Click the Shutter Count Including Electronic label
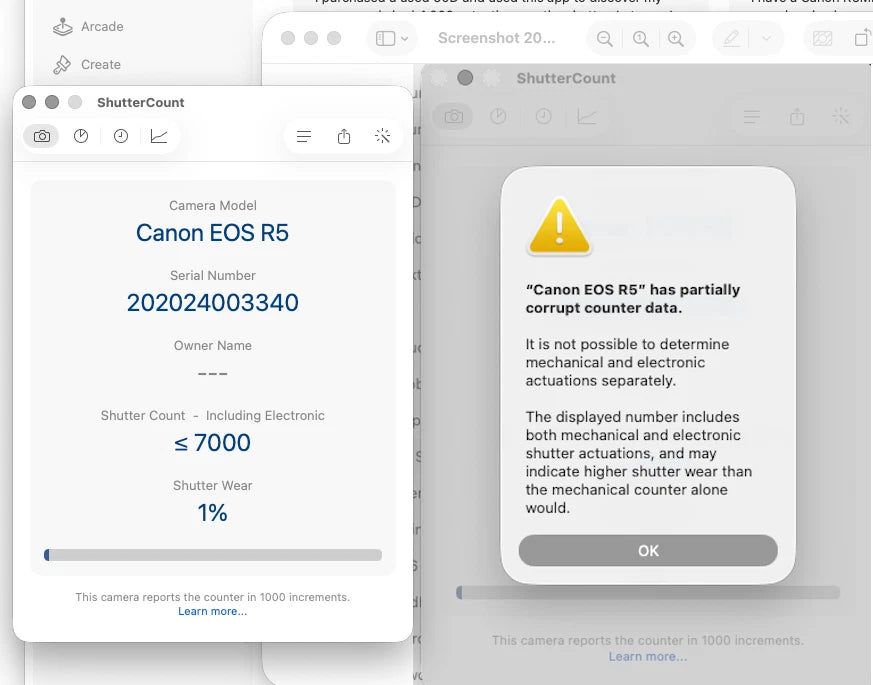 (213, 415)
